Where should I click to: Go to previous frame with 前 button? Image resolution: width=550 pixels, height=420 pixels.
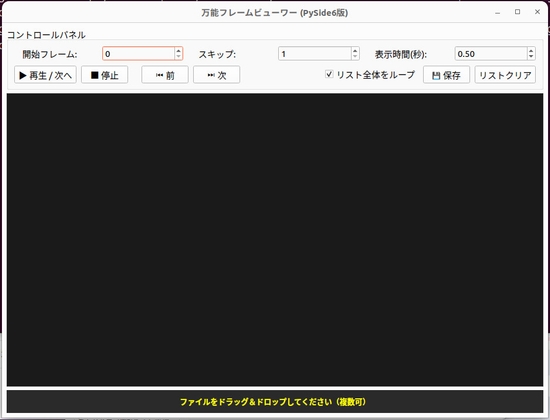pyautogui.click(x=165, y=75)
